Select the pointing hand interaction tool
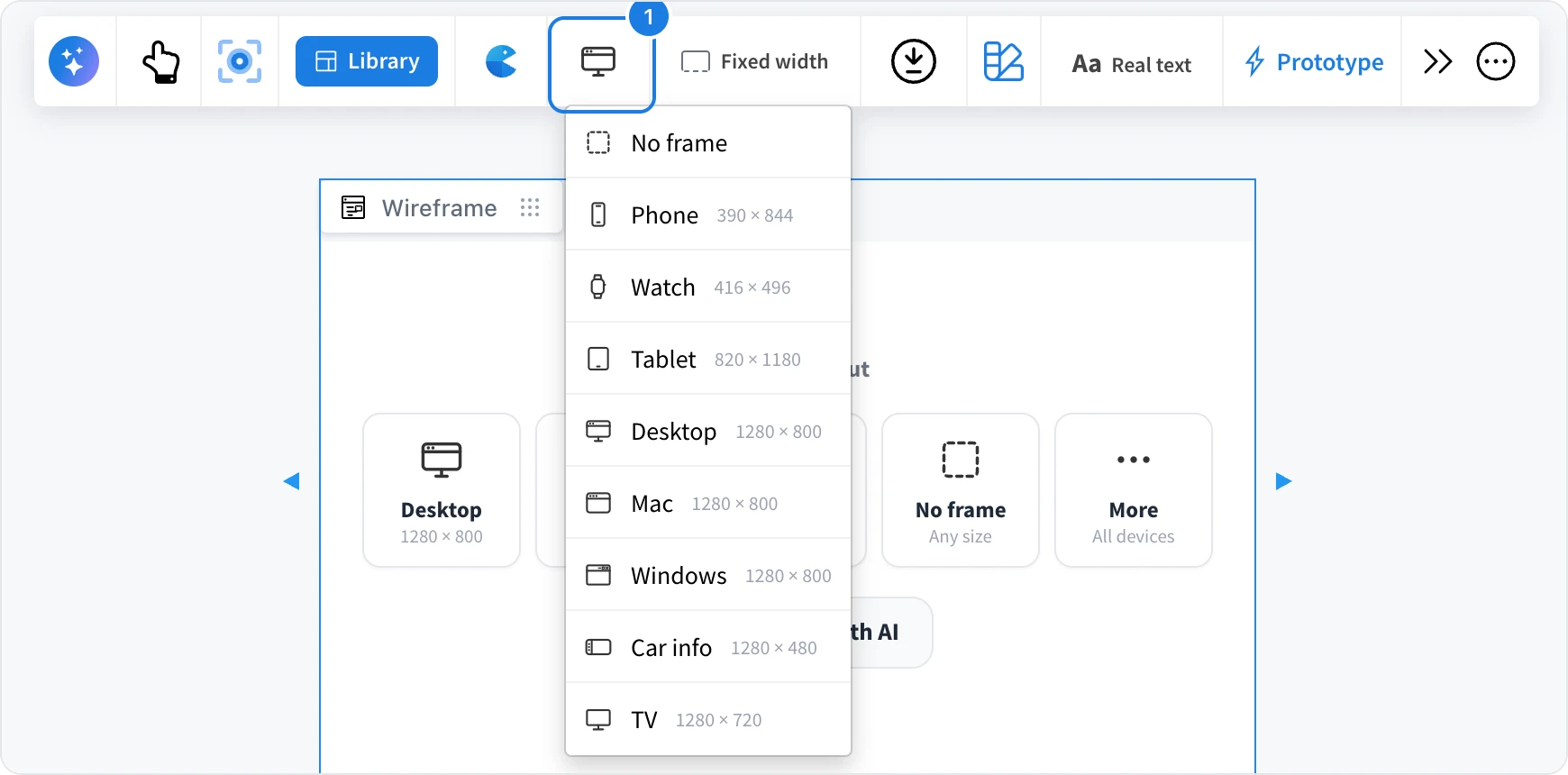1568x775 pixels. point(160,61)
